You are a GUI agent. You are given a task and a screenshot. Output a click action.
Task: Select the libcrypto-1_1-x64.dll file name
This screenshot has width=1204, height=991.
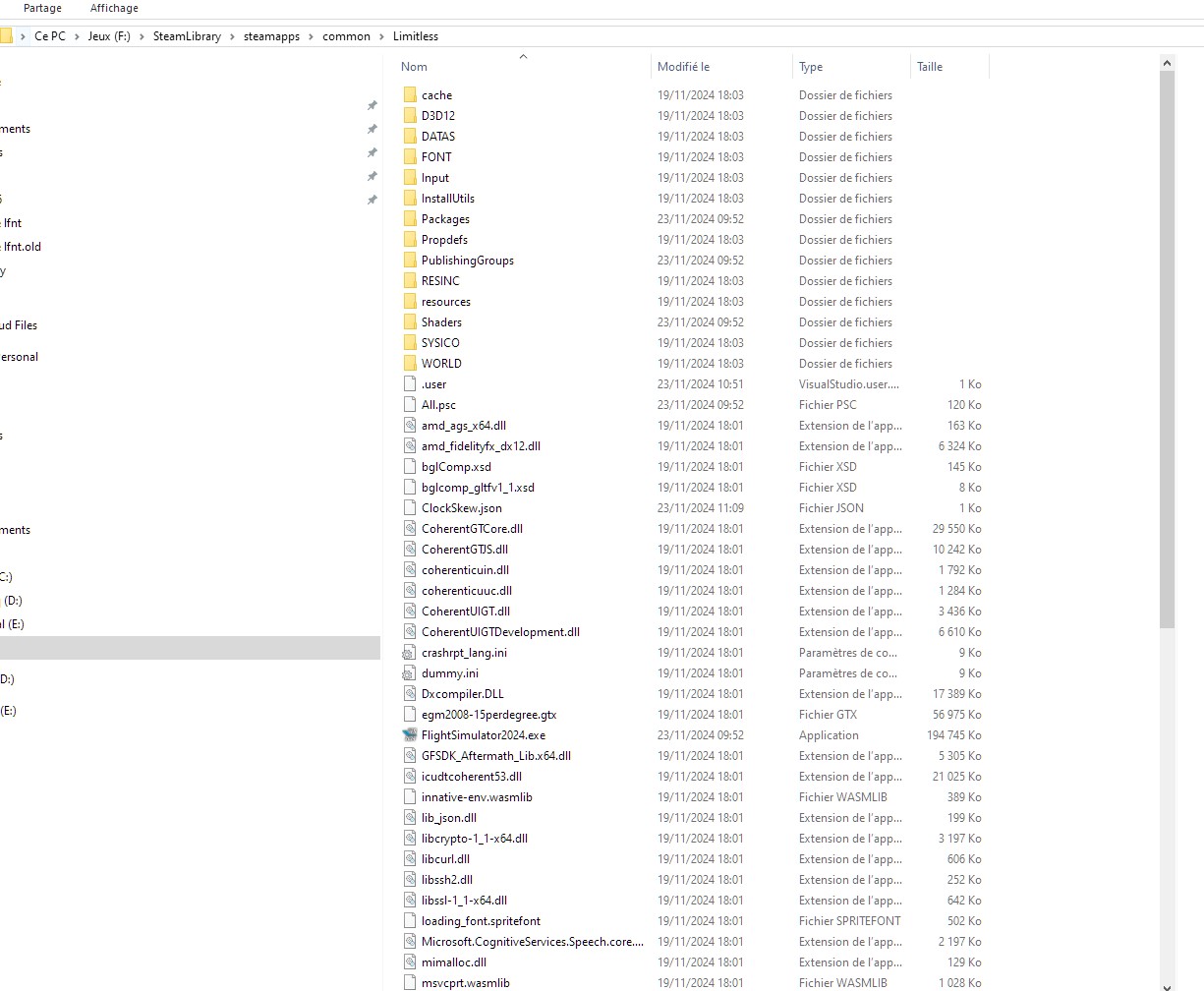point(475,839)
